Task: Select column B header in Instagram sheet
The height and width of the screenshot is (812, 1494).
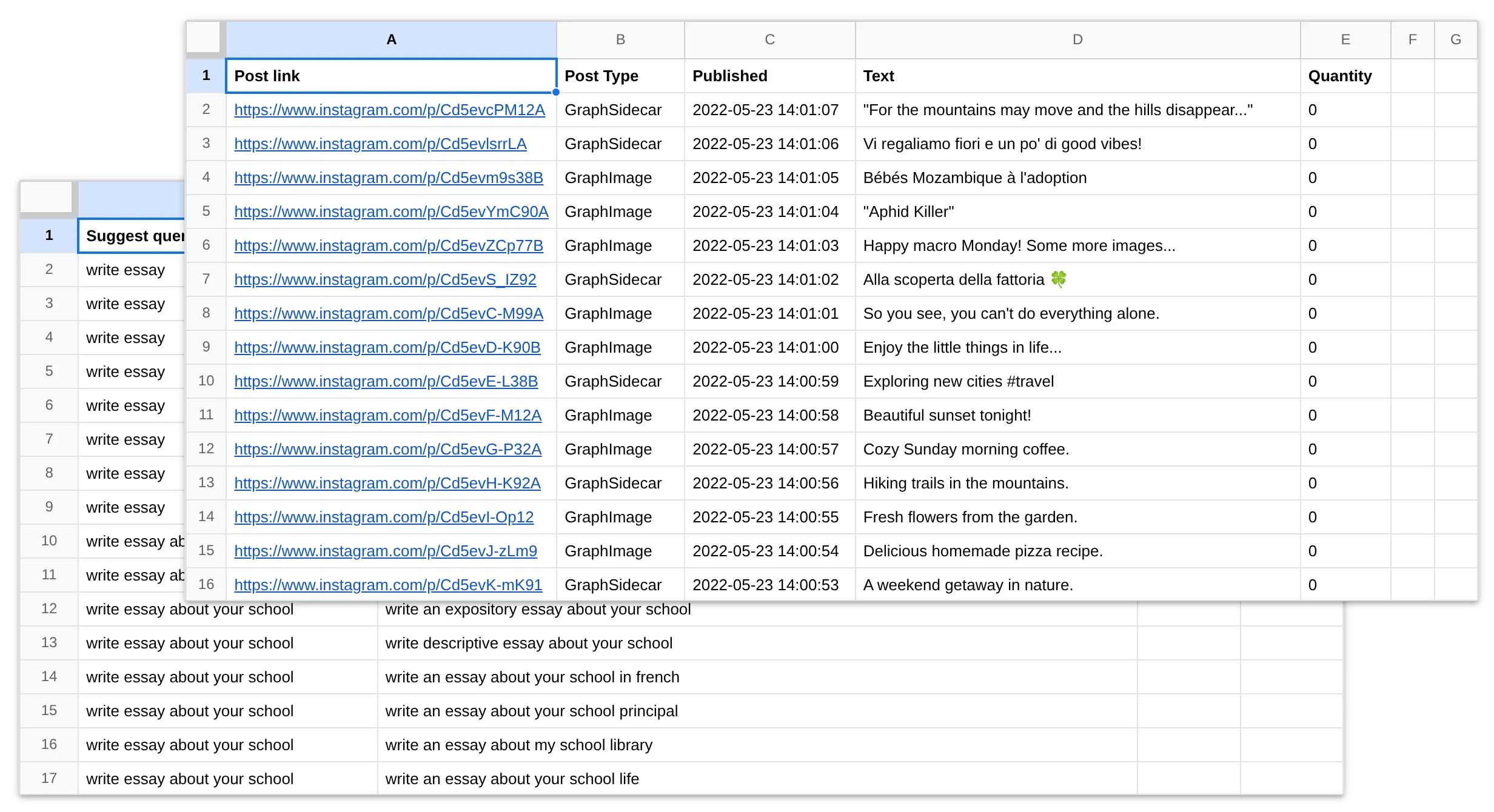Action: pyautogui.click(x=620, y=40)
